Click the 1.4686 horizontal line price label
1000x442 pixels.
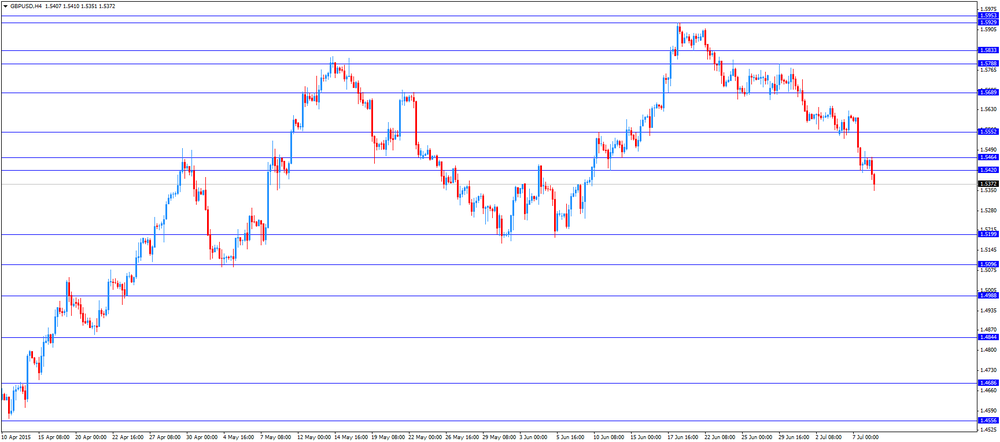click(x=988, y=383)
